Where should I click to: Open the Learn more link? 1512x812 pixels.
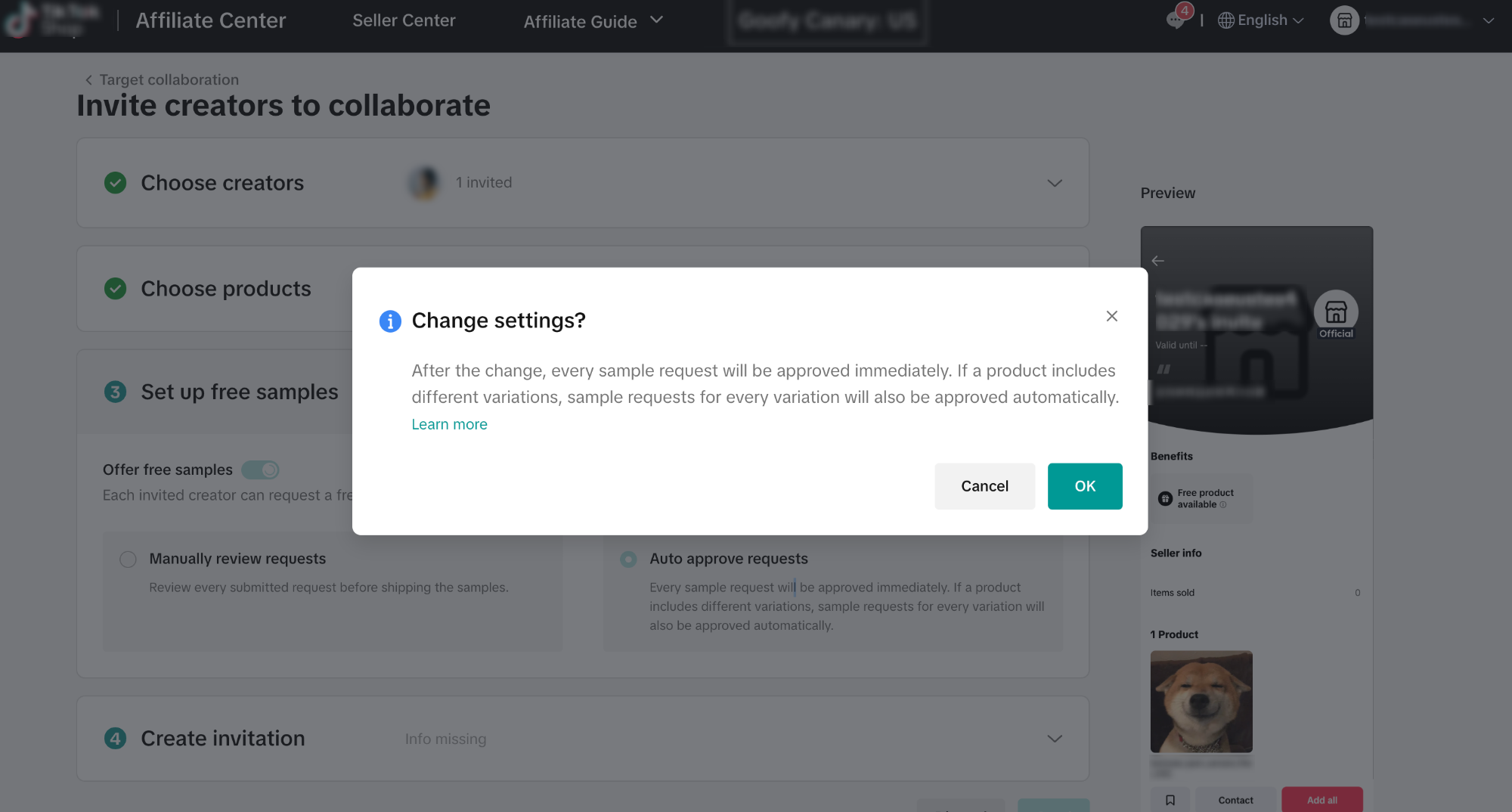(449, 424)
